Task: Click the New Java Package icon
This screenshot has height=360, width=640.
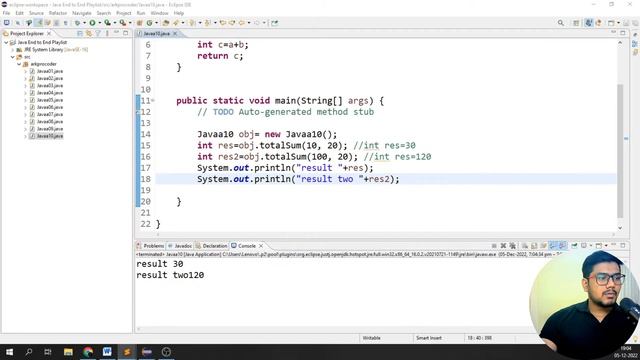Action: (139, 23)
